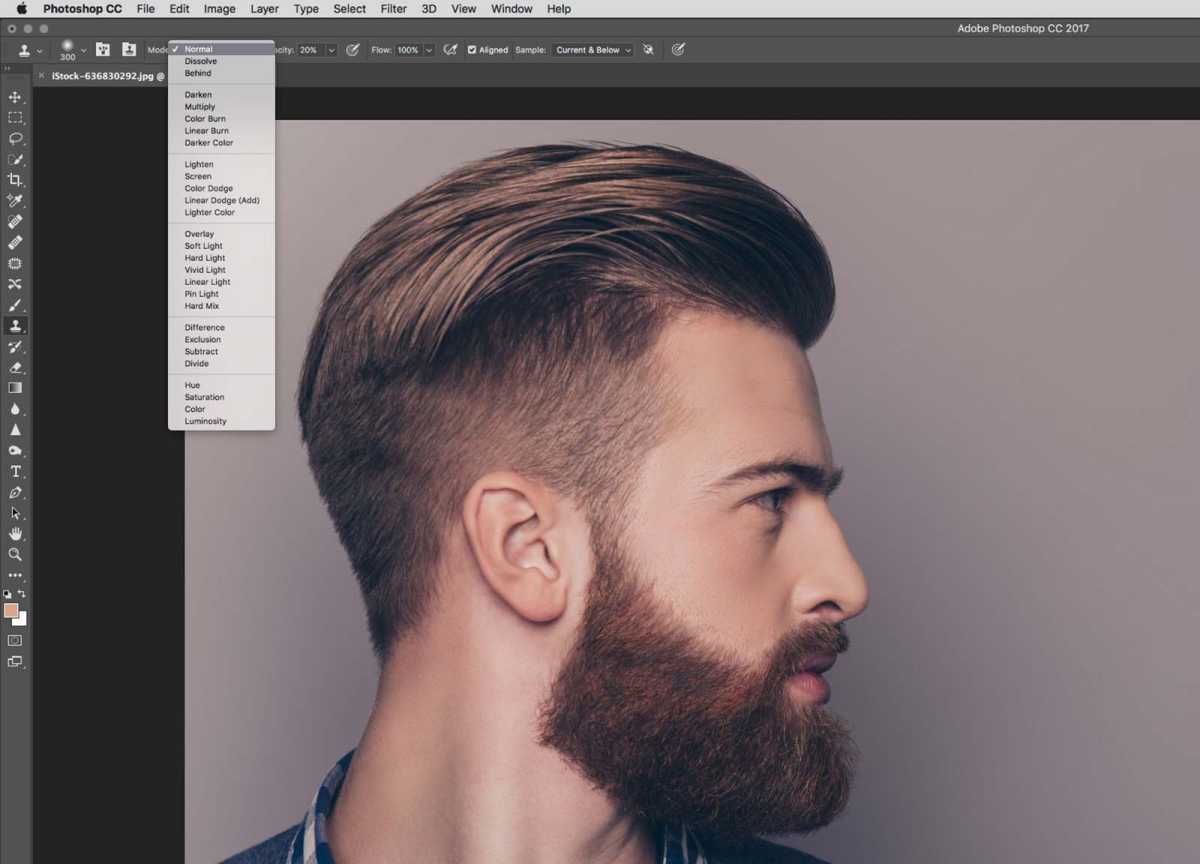Select the Path Selection arrow tool
Screen dimensions: 1200x864
pos(15,513)
